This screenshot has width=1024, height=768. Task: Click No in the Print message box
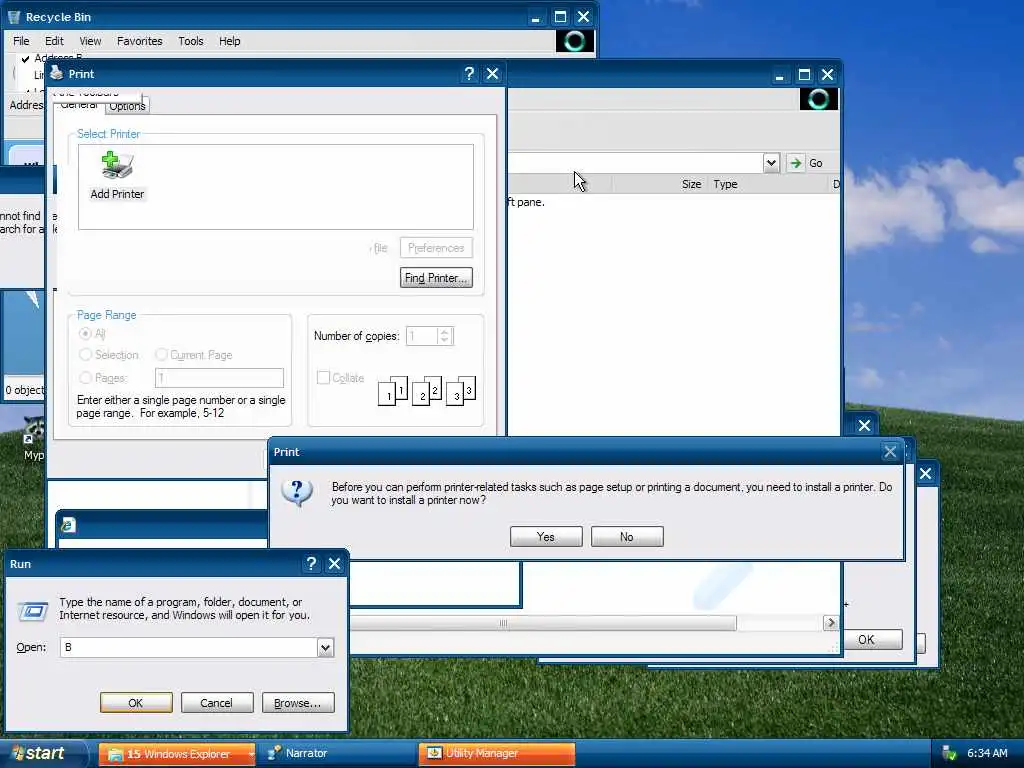click(627, 537)
